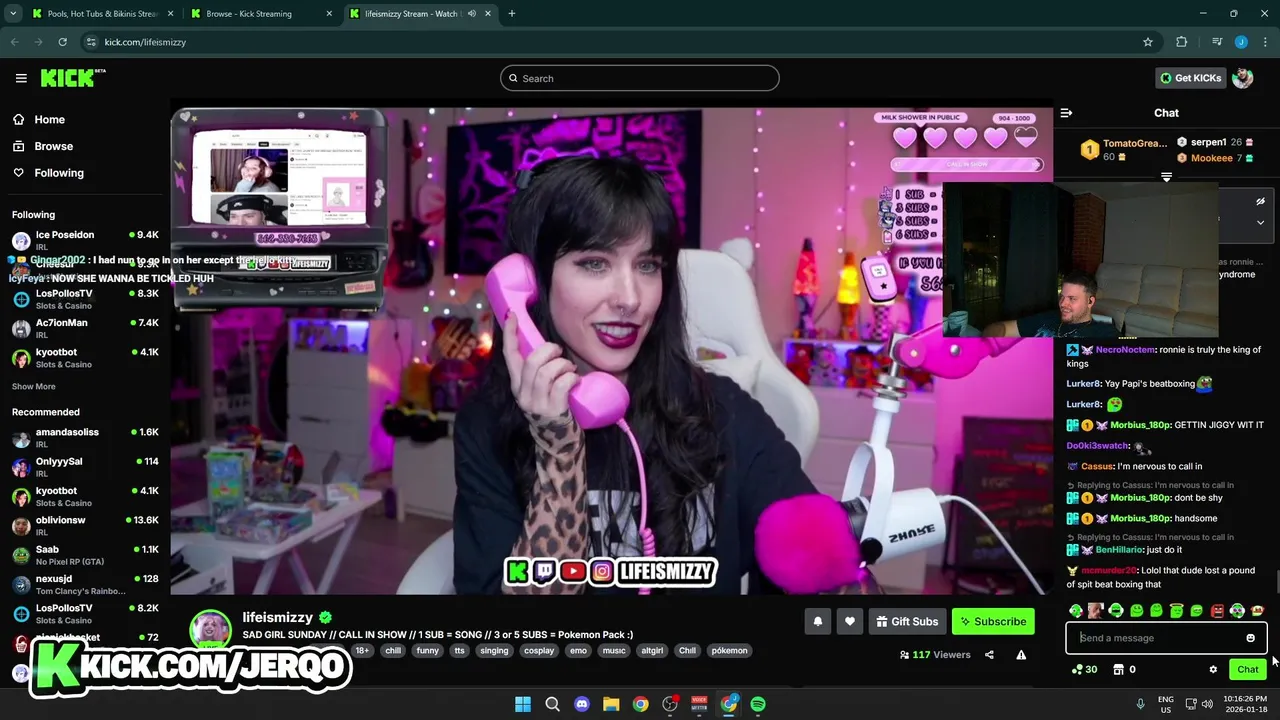Open user profile avatar in header
The height and width of the screenshot is (720, 1280).
[x=1243, y=78]
